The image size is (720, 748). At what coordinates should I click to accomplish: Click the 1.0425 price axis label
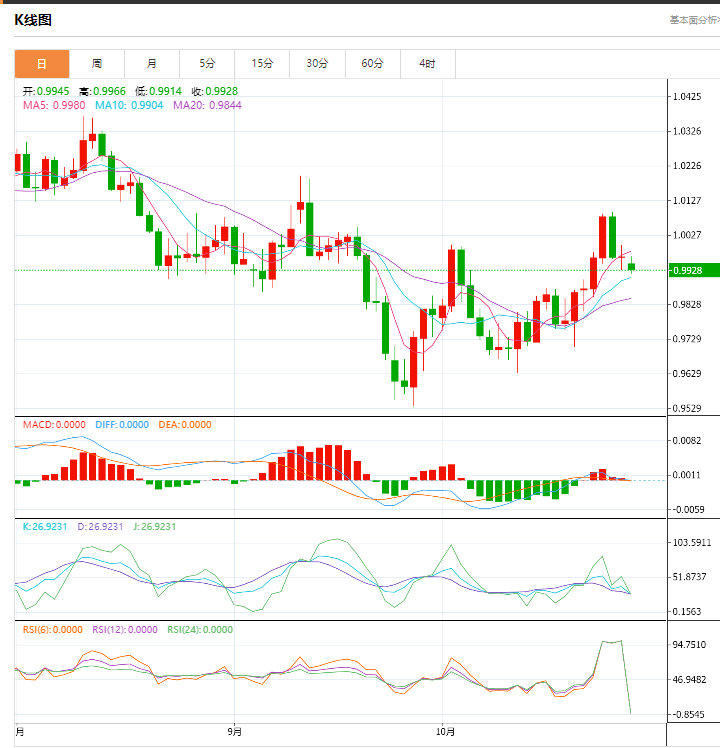click(x=687, y=97)
